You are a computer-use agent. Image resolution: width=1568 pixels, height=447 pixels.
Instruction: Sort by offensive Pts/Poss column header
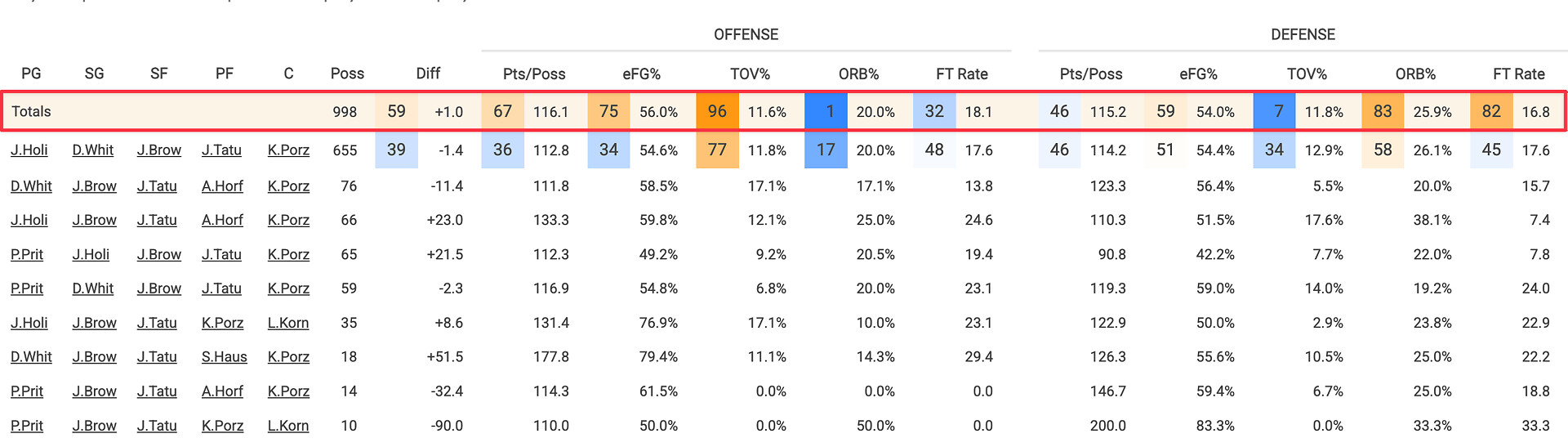[534, 74]
